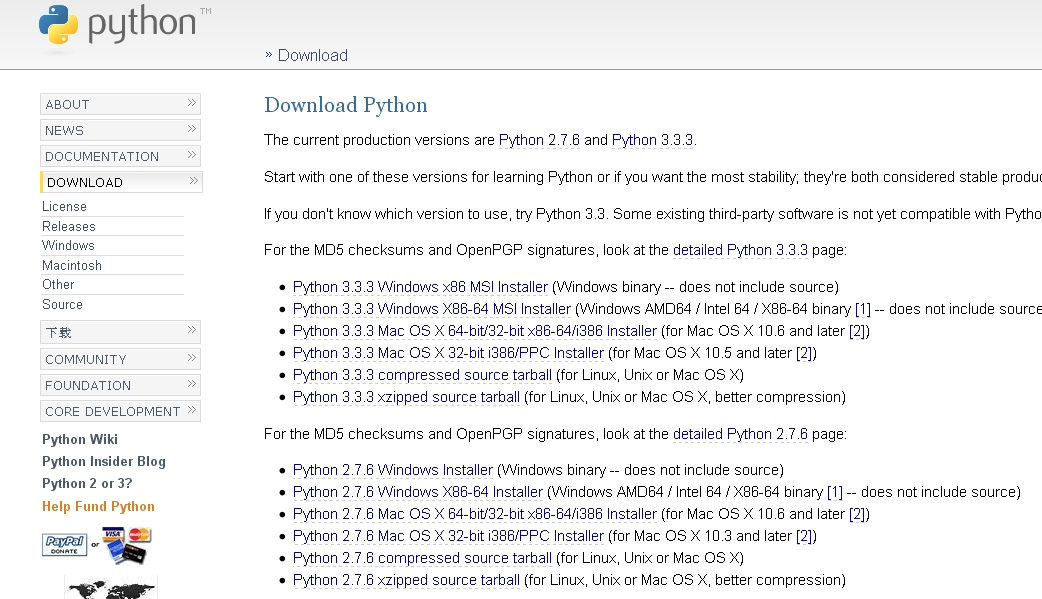Download Python 2.7.6 compressed source tarball
Image resolution: width=1042 pixels, height=599 pixels.
pos(422,558)
